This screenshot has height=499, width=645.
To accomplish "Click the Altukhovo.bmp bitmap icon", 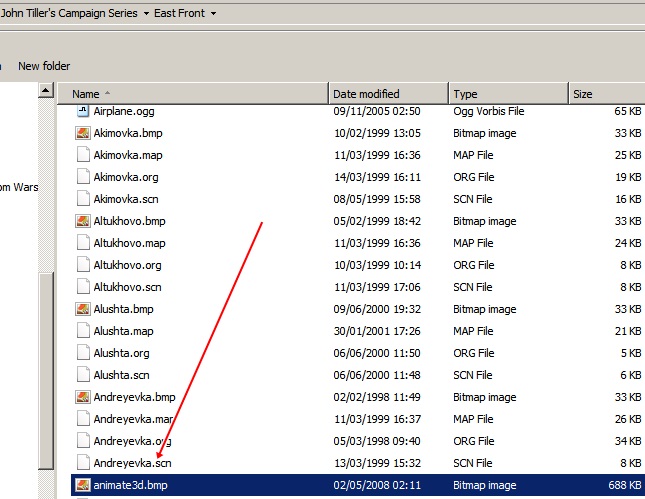I will tap(83, 221).
